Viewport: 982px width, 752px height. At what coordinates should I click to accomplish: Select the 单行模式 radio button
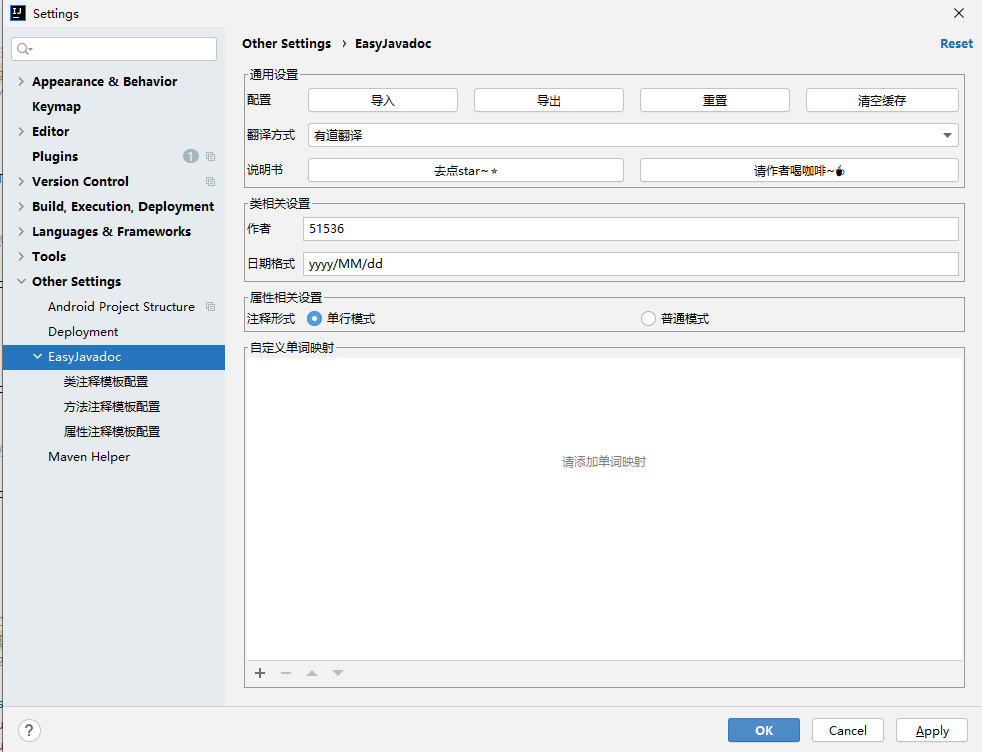tap(315, 318)
